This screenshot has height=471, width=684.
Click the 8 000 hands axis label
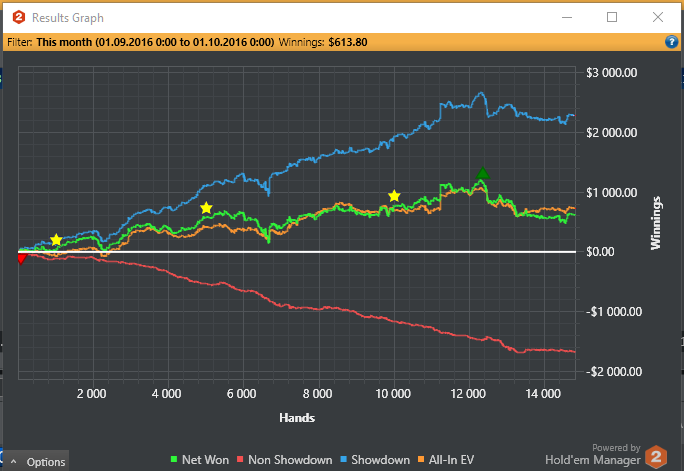(318, 394)
